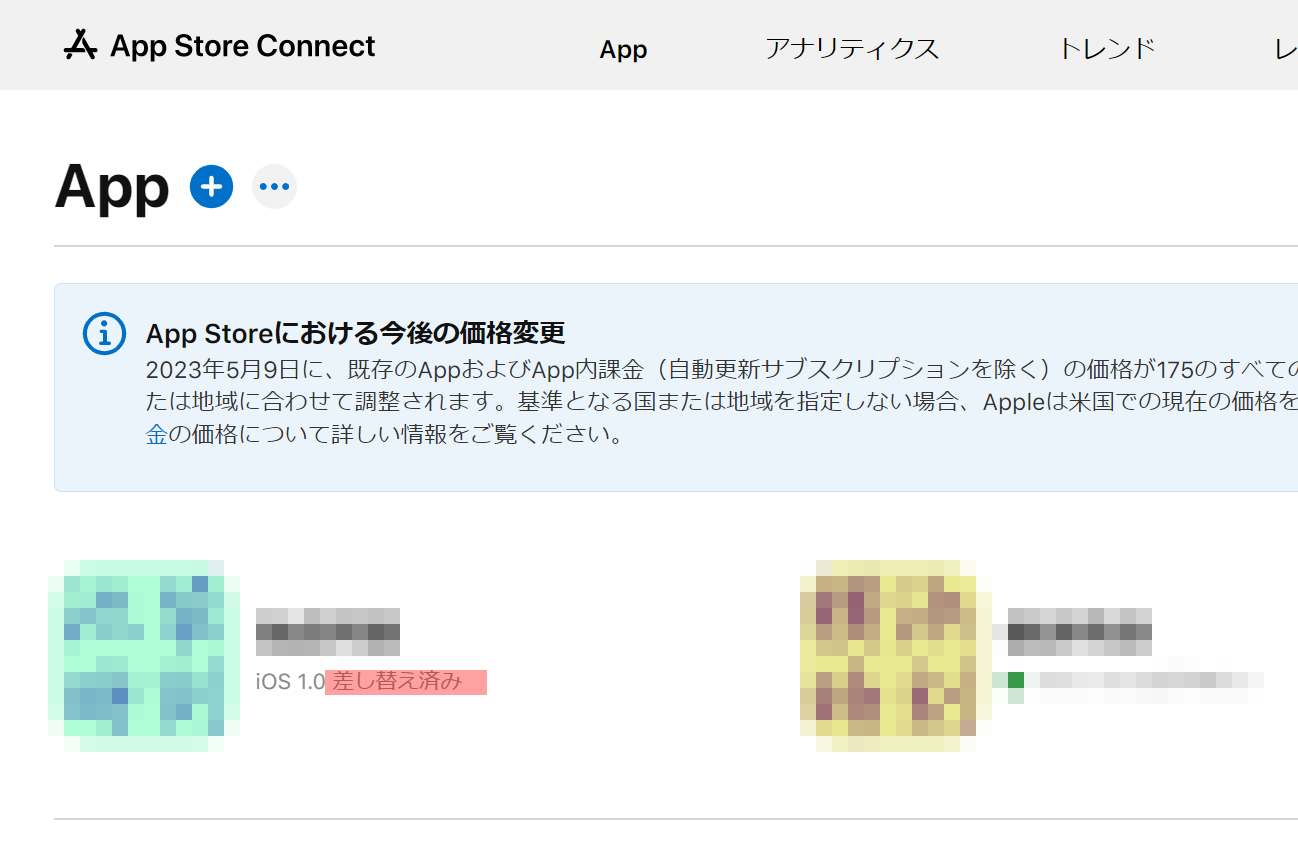
Task: Click the blurred app name beside yellow icon
Action: (1080, 631)
